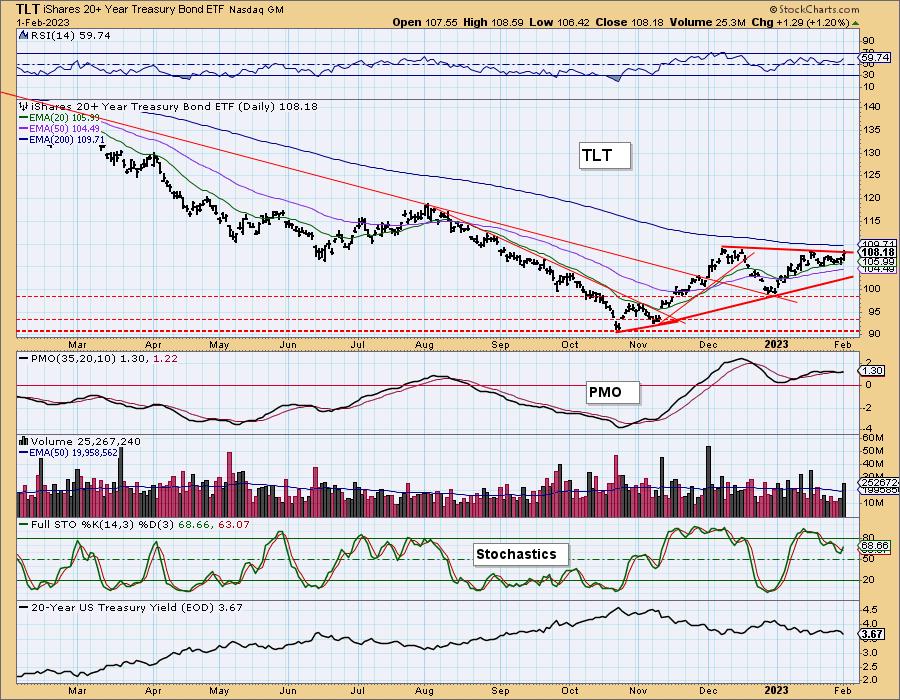Click the 'iShares 20+ Year Treasury Bond ETF (Daily)' title
Screen dimensions: 900x700
pos(153,106)
